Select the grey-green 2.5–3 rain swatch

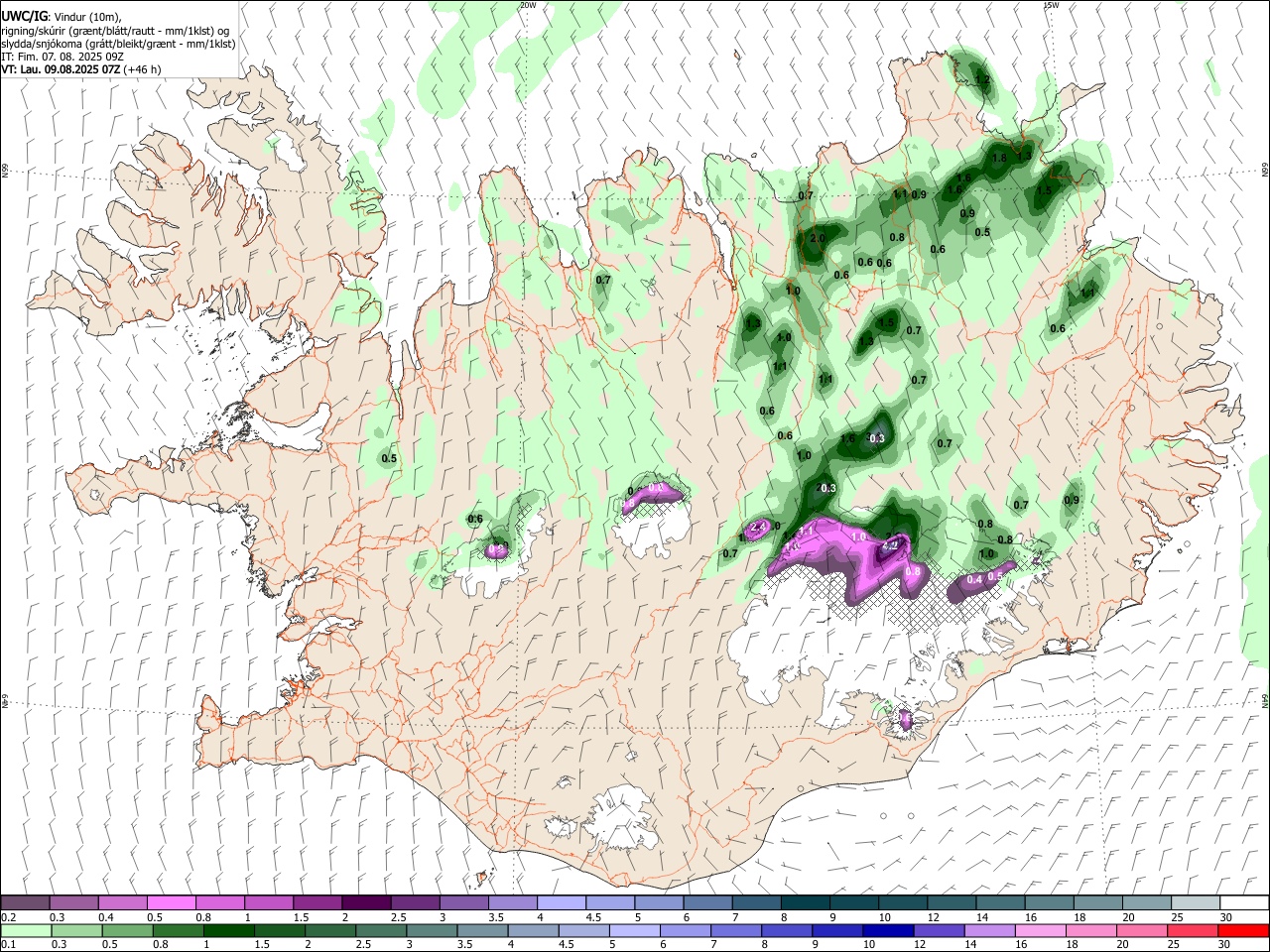pyautogui.click(x=380, y=930)
